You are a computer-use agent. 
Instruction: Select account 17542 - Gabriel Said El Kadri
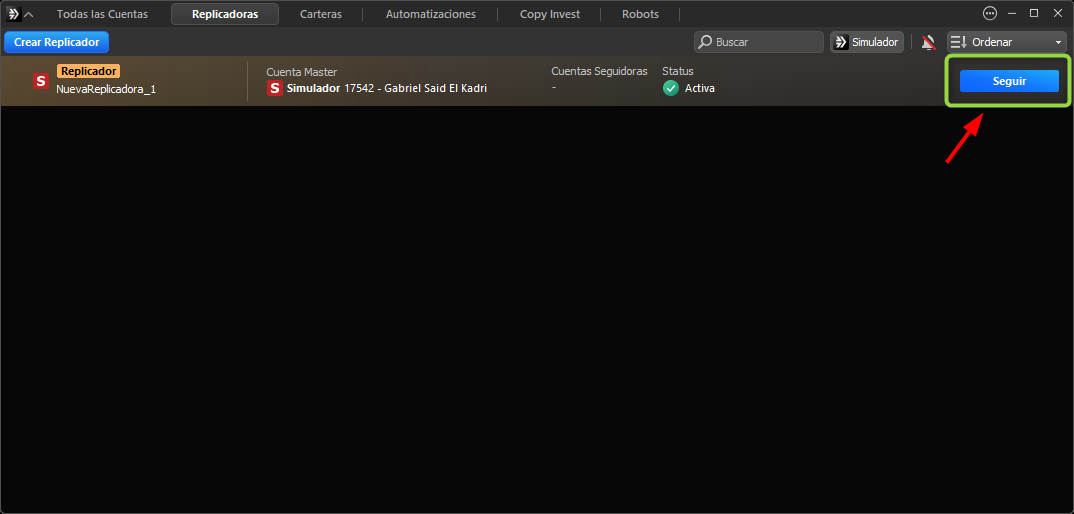(416, 88)
